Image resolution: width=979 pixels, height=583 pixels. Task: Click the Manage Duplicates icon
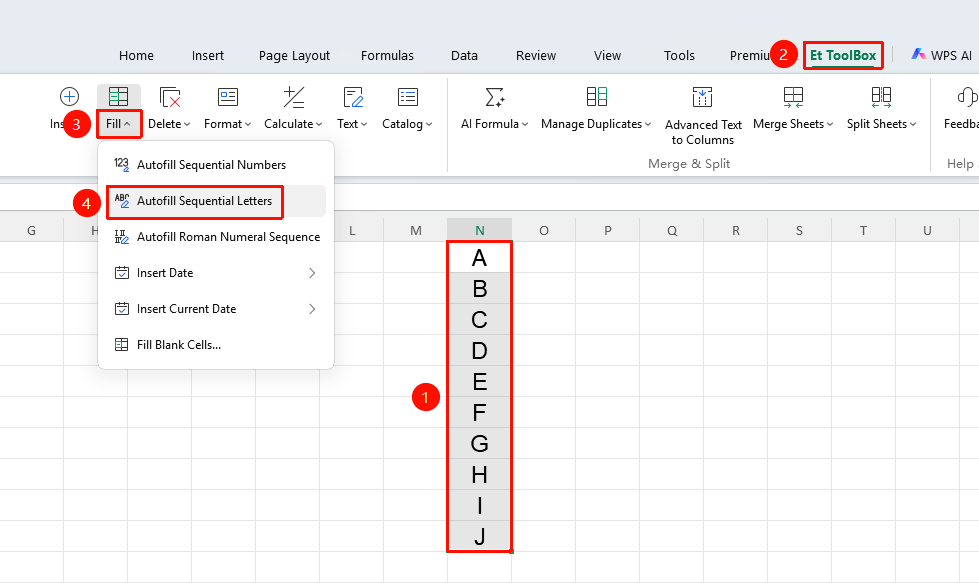(x=597, y=96)
